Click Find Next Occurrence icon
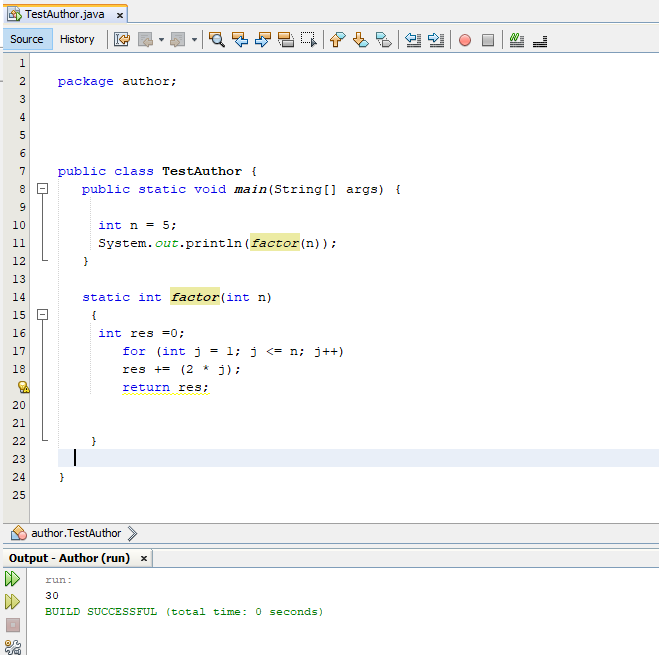The width and height of the screenshot is (659, 655). 263,40
